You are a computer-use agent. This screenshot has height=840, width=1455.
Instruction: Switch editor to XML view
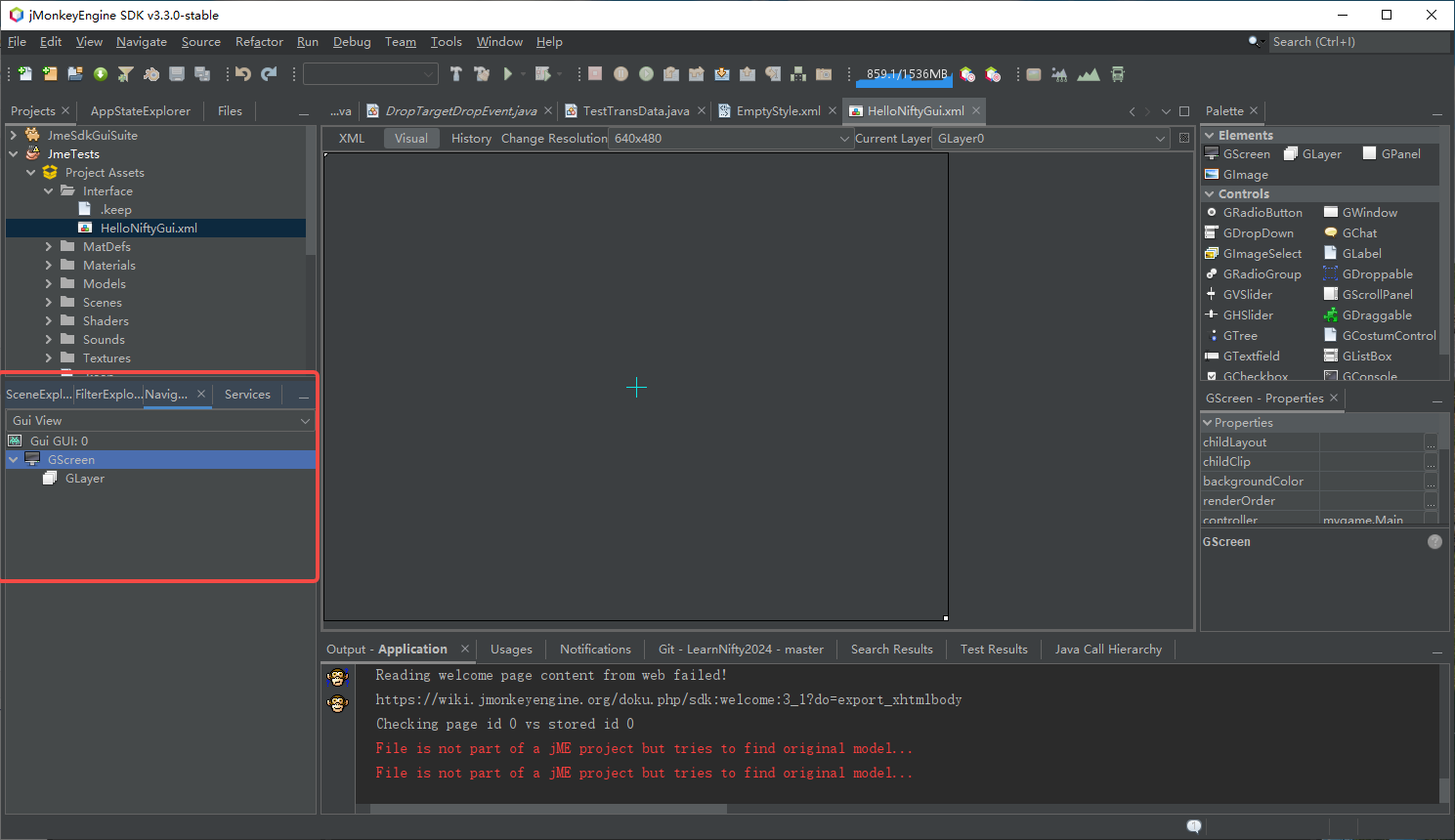click(x=352, y=139)
